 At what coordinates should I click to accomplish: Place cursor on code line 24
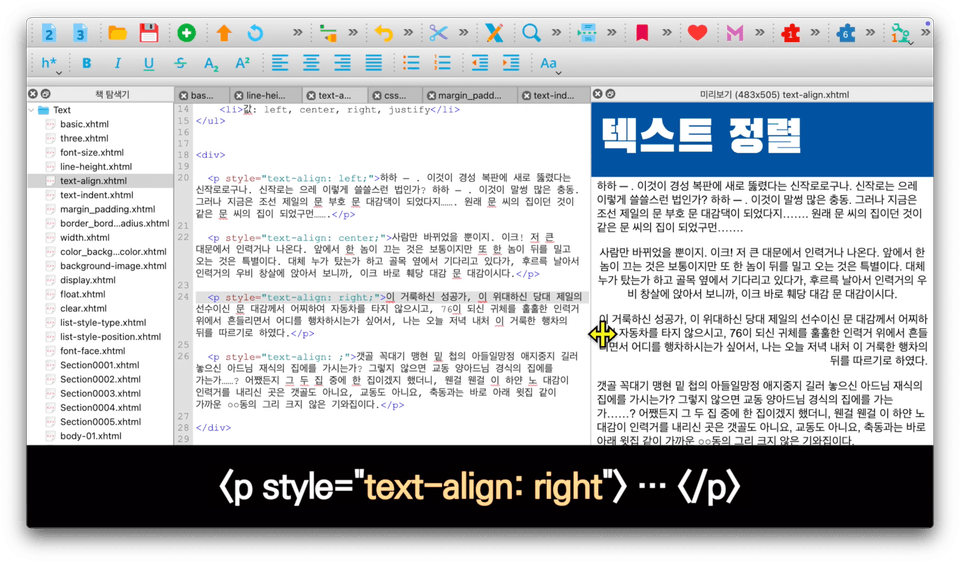(392, 297)
